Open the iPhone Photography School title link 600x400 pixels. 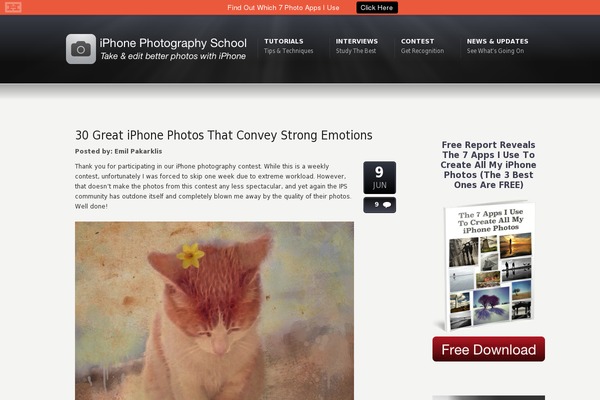pos(173,43)
